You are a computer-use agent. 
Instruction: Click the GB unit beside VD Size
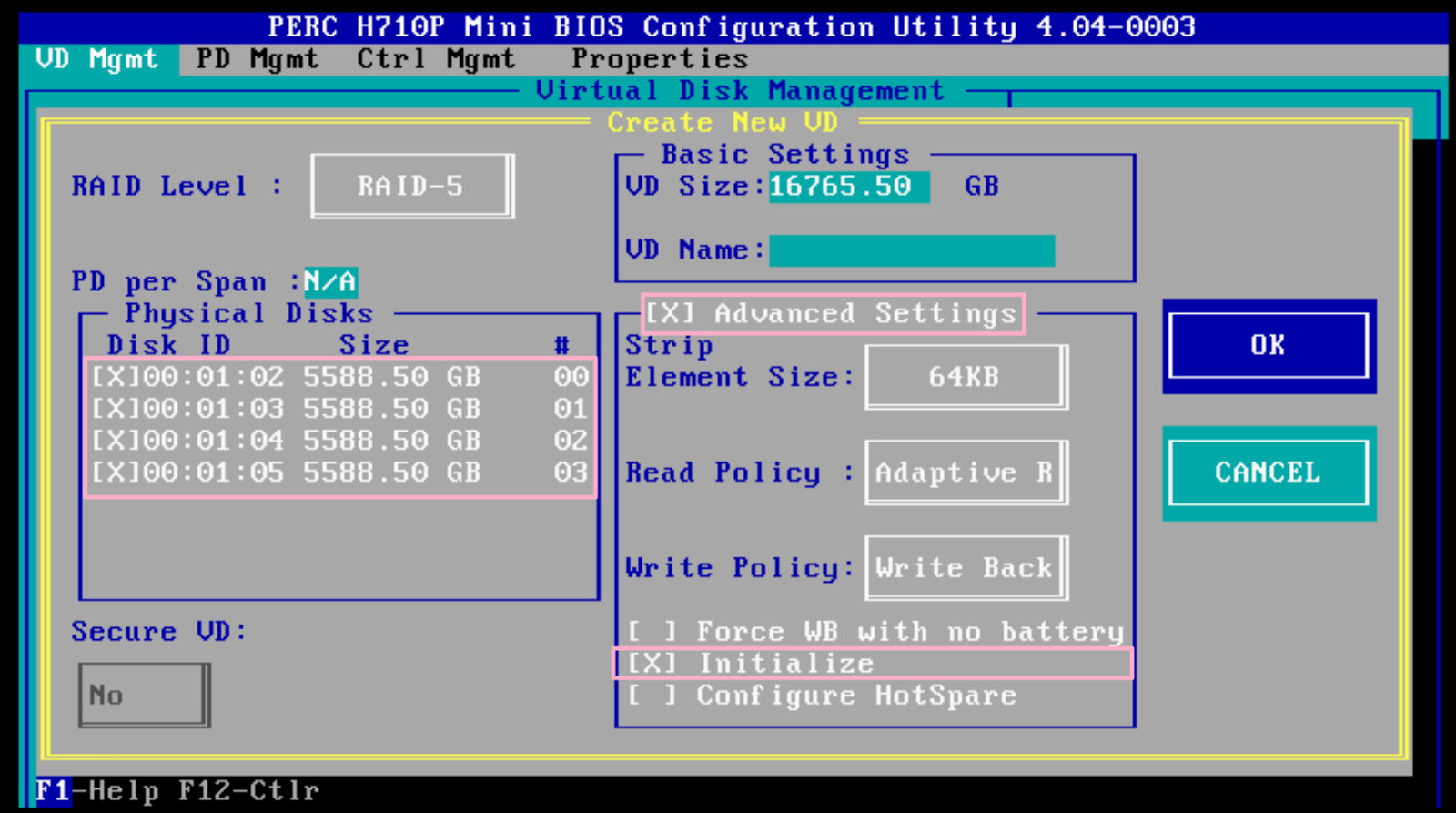point(983,187)
